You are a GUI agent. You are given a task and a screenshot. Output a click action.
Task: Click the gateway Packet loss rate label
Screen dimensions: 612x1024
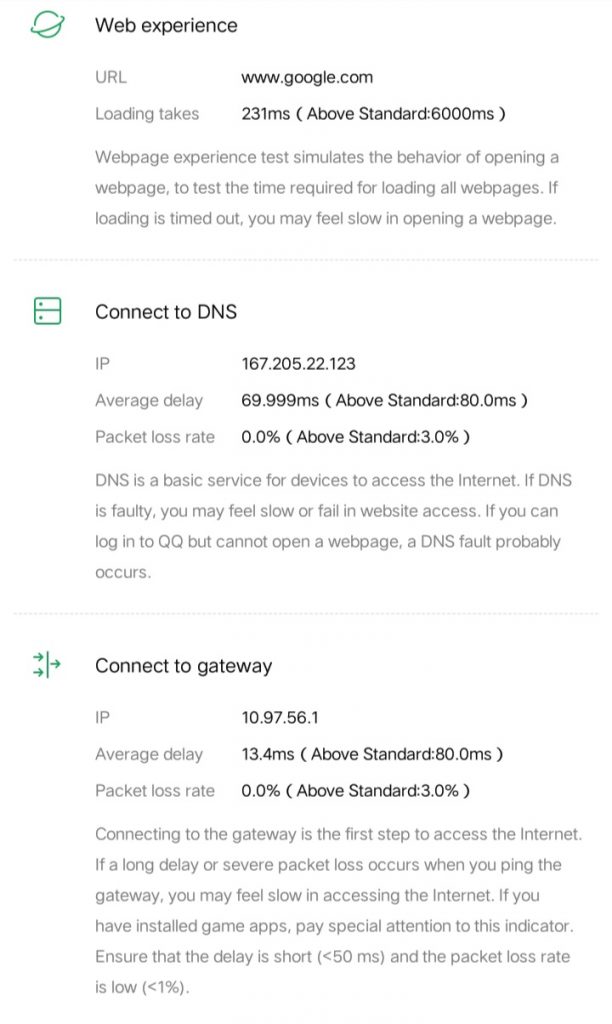coord(155,790)
